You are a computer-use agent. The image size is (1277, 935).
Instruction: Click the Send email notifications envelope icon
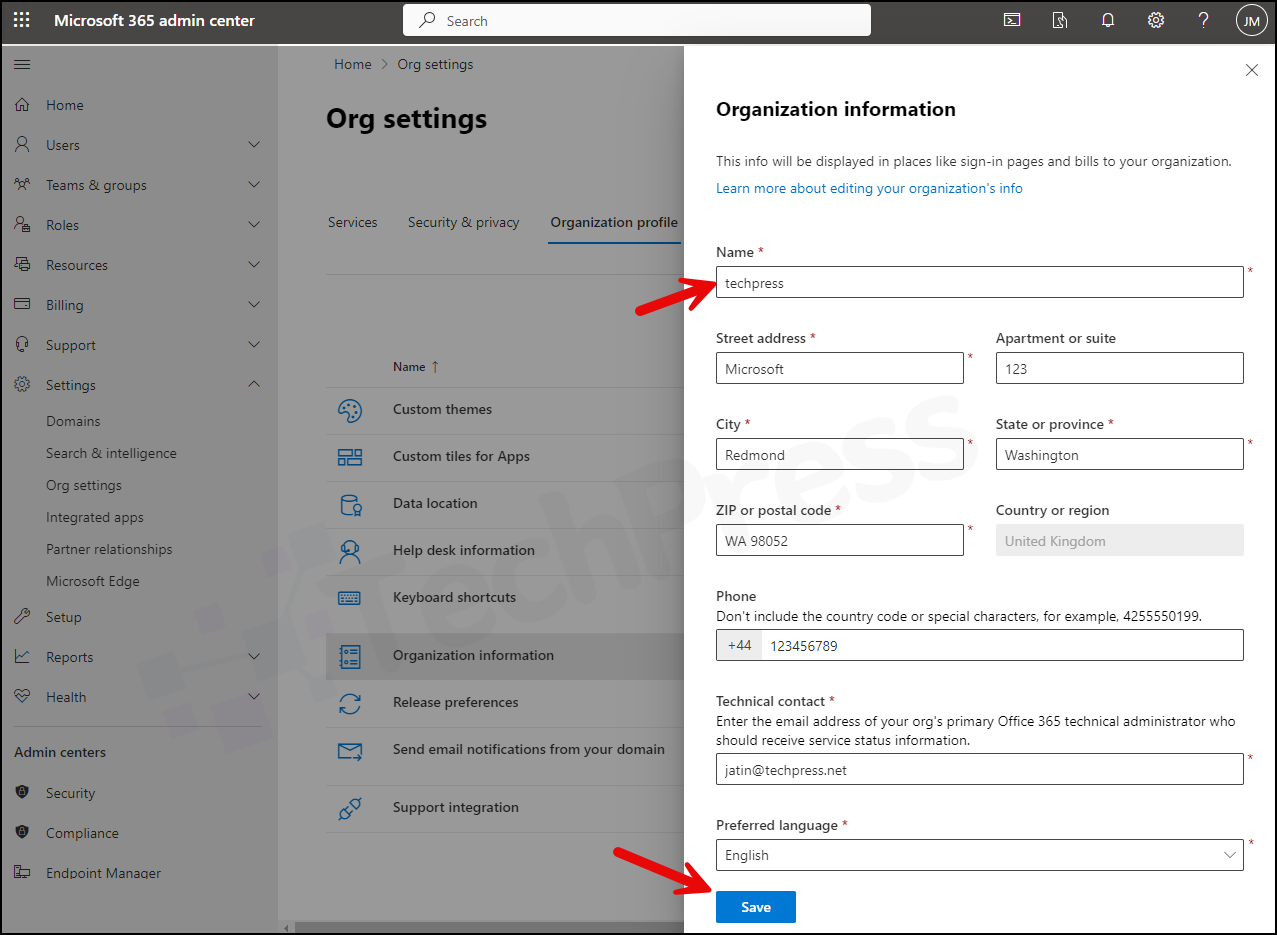click(350, 750)
